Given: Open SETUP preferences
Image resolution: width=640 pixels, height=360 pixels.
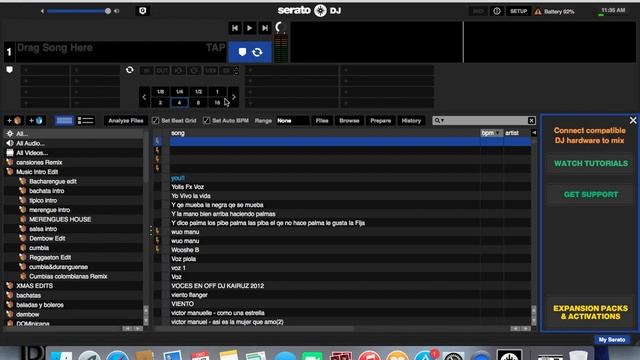Looking at the screenshot, I should coord(518,11).
